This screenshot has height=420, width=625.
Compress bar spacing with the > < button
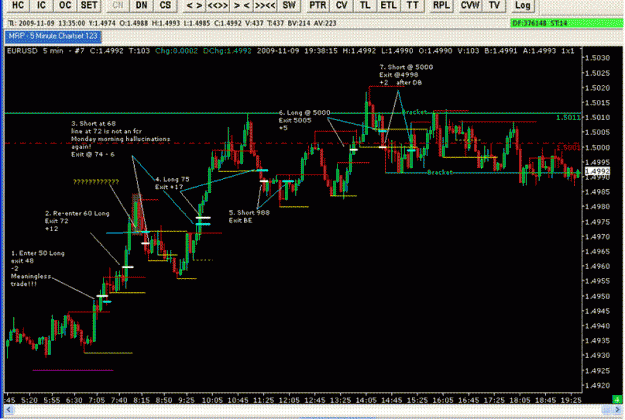pyautogui.click(x=242, y=5)
